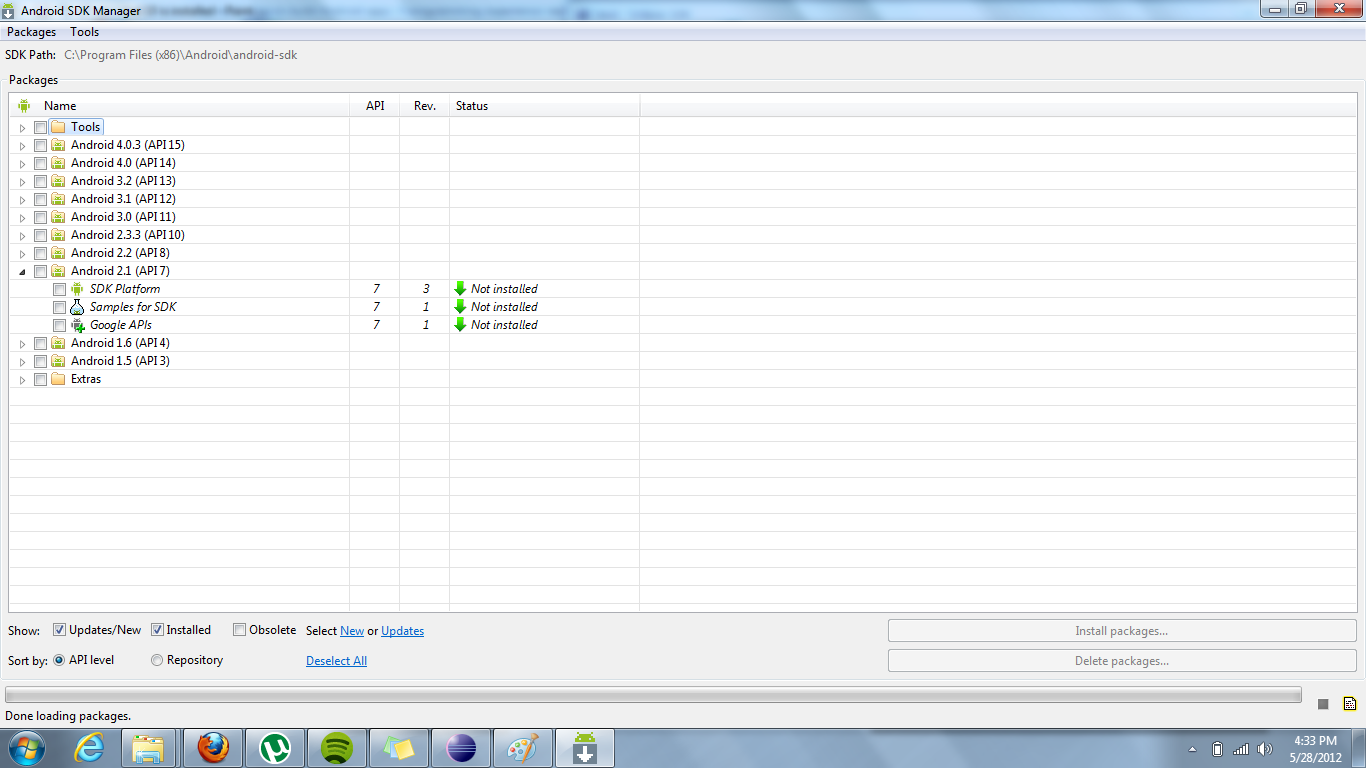Viewport: 1366px width, 768px height.
Task: Click the green download arrow for Samples for SDK
Action: [460, 307]
